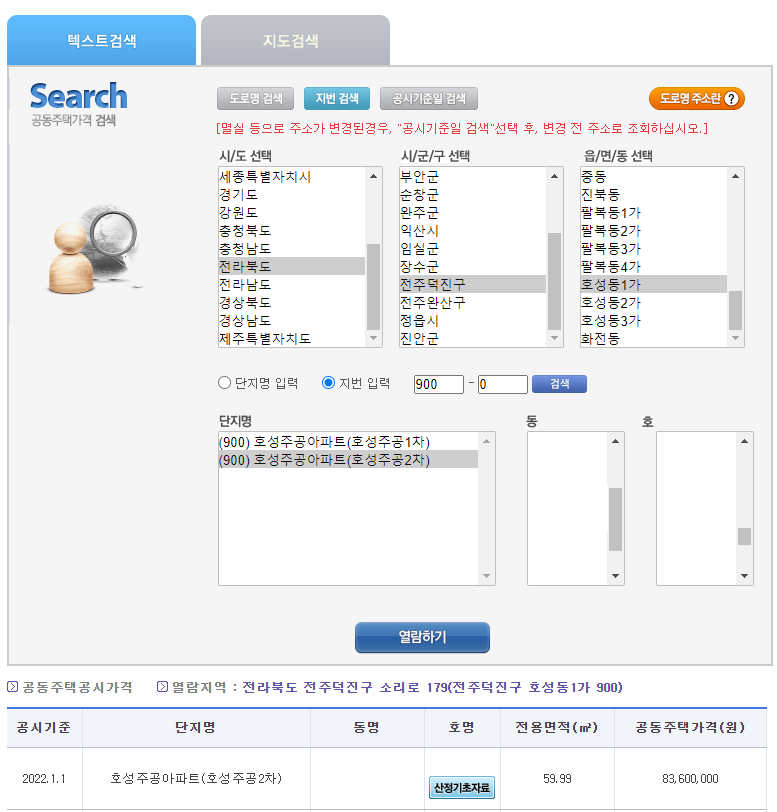Select 호성주공아파트(호성주공1차) in the 단지명 list

tap(348, 442)
